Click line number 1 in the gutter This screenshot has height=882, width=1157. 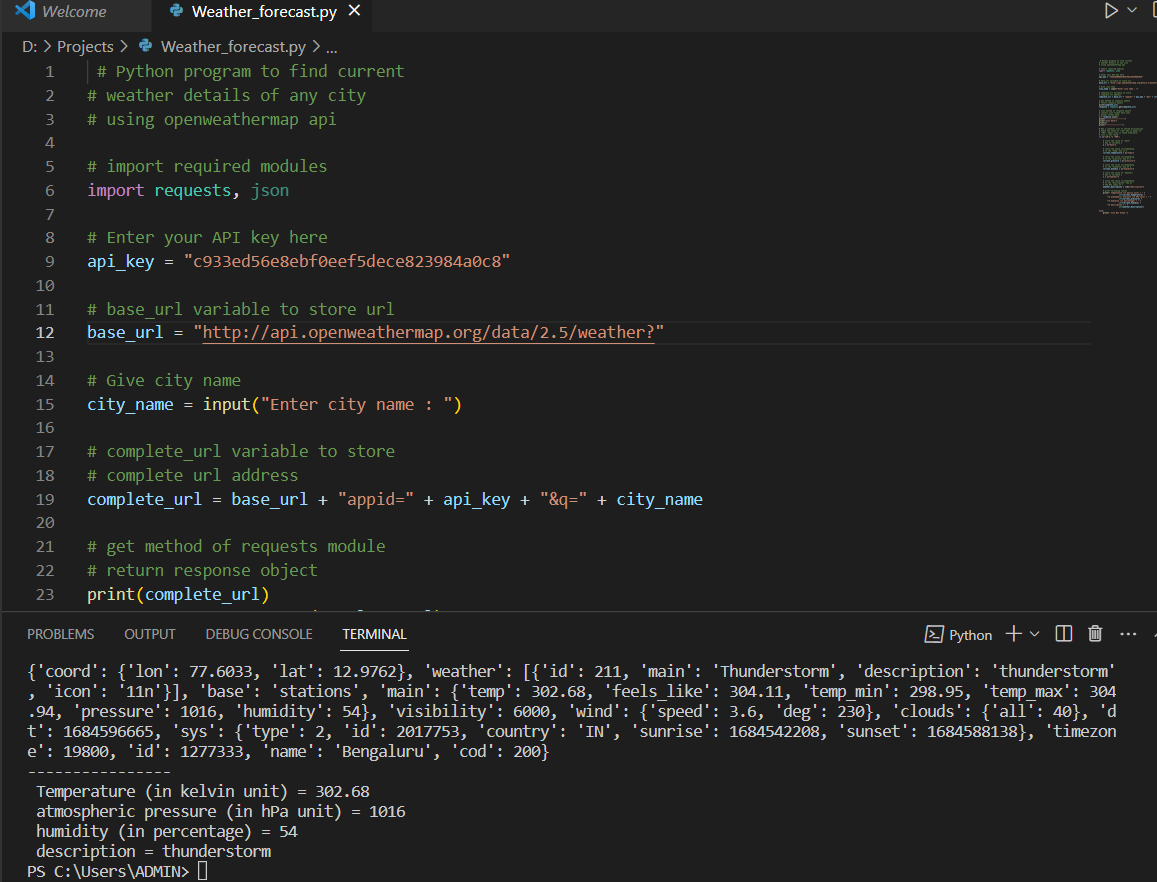coord(49,72)
